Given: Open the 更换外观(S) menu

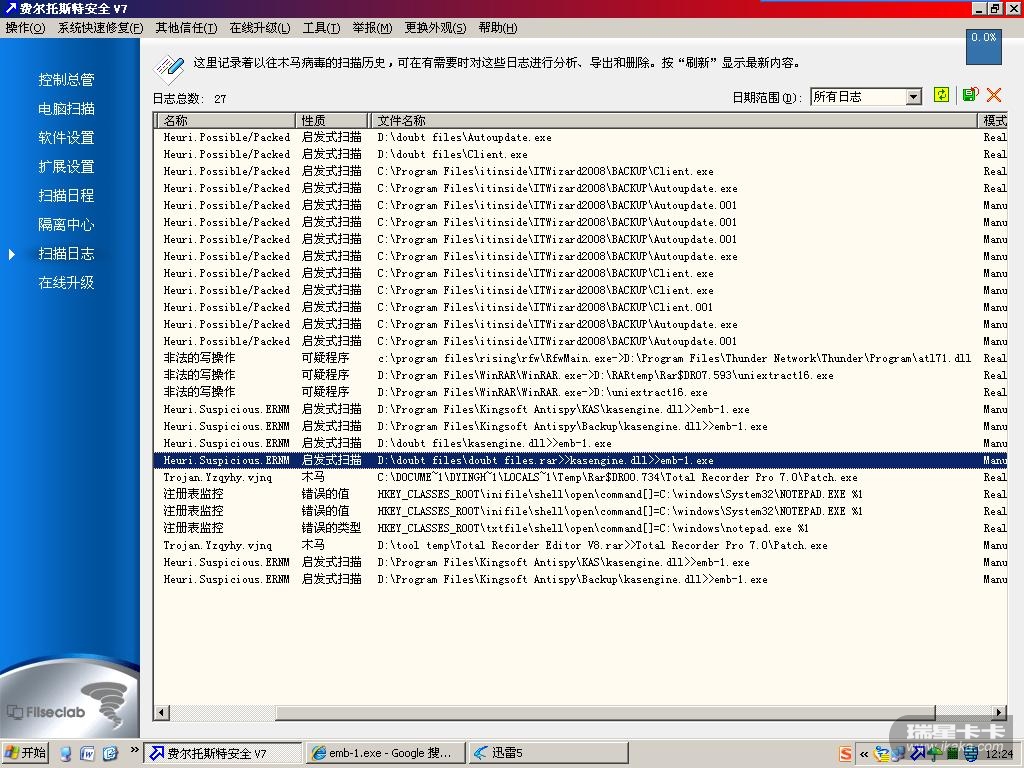Looking at the screenshot, I should tap(435, 27).
